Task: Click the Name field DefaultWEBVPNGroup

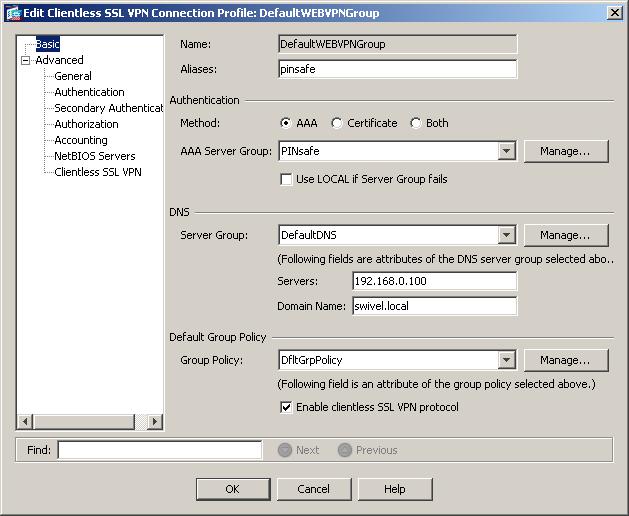Action: (x=398, y=44)
